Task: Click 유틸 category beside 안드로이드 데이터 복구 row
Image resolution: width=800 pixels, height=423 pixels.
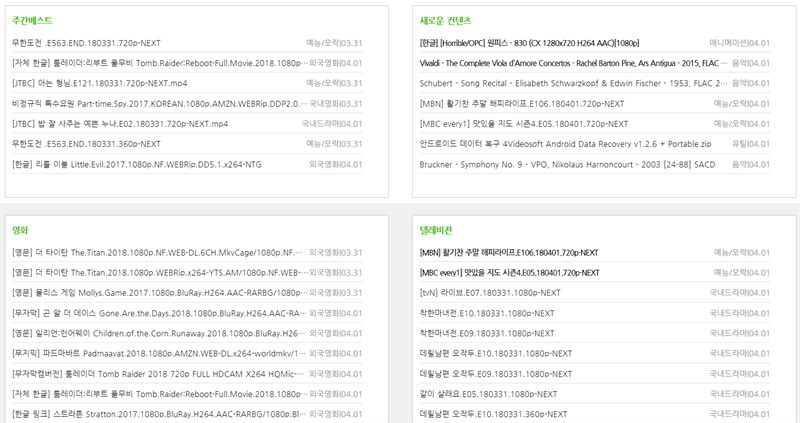Action: [x=740, y=144]
